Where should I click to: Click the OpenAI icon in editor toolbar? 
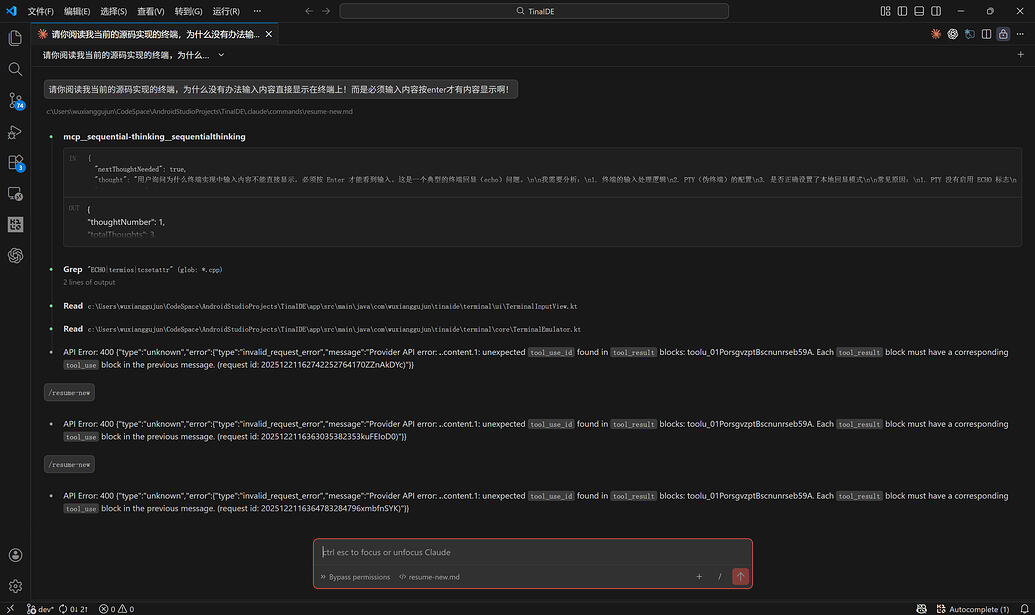pos(952,34)
